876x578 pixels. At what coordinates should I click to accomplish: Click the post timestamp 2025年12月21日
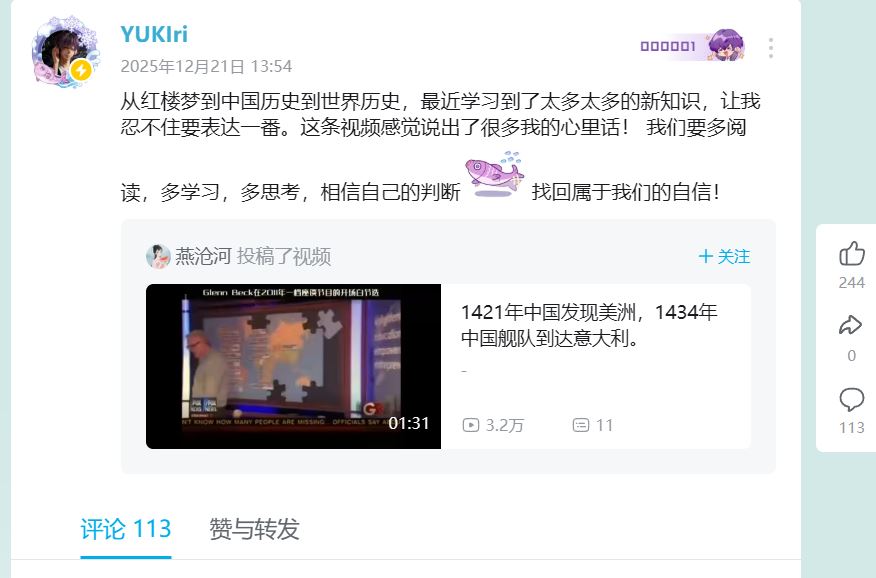click(206, 66)
